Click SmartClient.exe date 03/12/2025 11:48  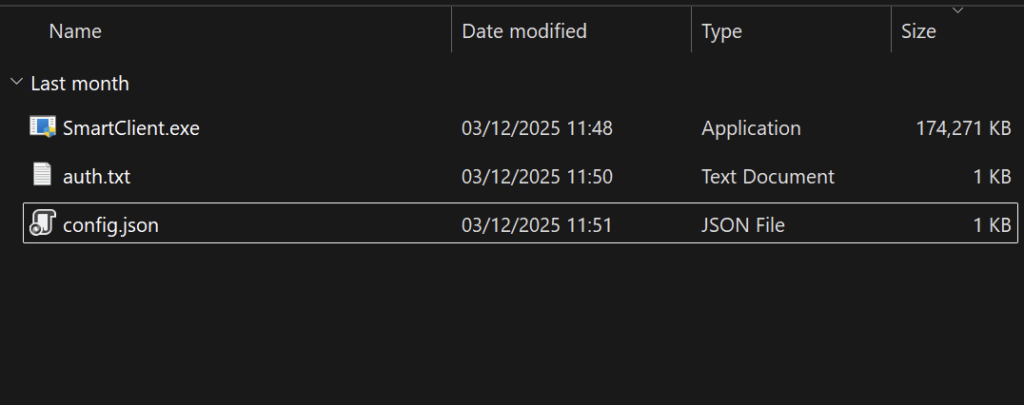[x=537, y=128]
